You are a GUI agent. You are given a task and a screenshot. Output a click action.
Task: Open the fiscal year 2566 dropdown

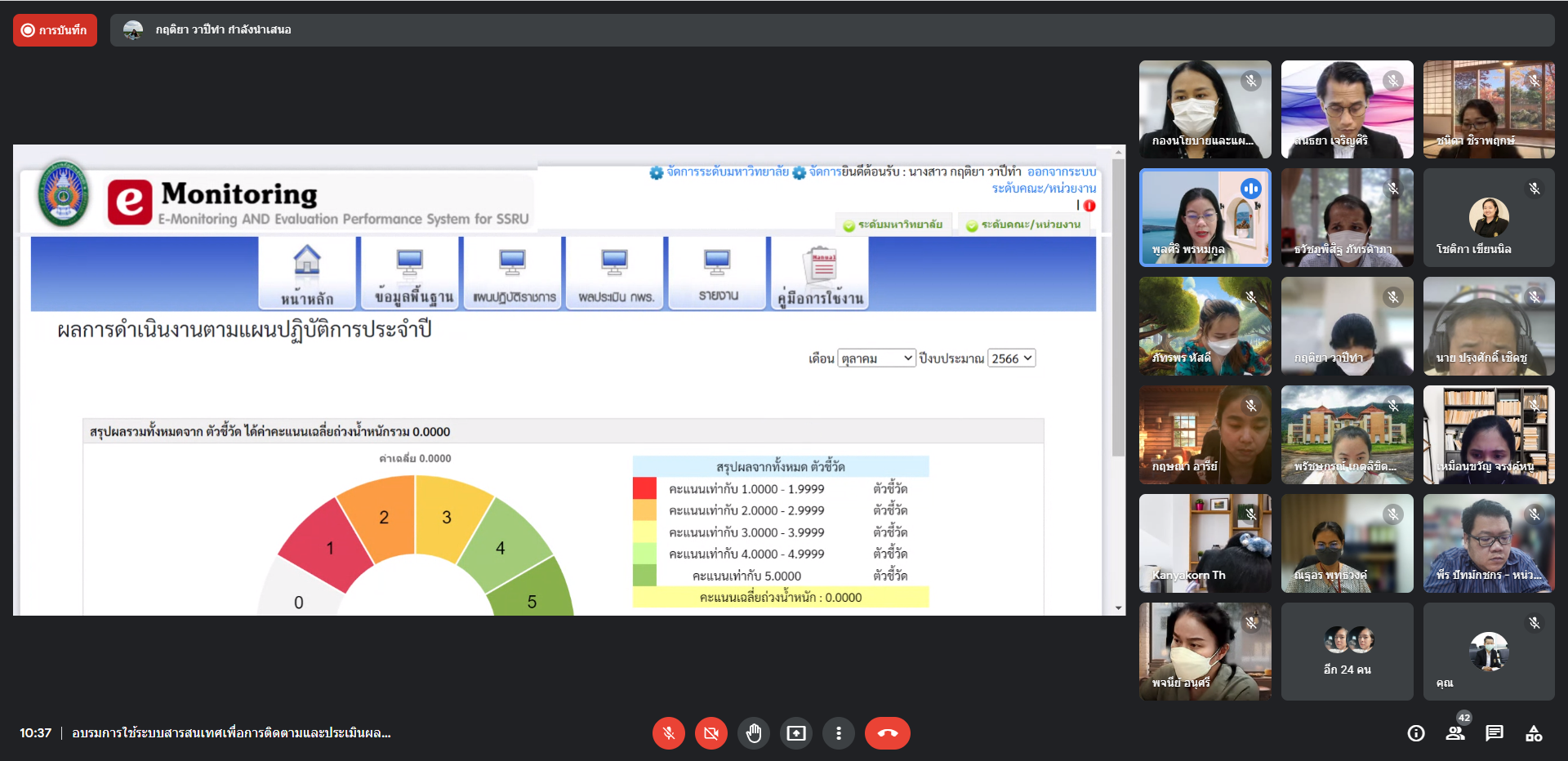tap(1011, 358)
